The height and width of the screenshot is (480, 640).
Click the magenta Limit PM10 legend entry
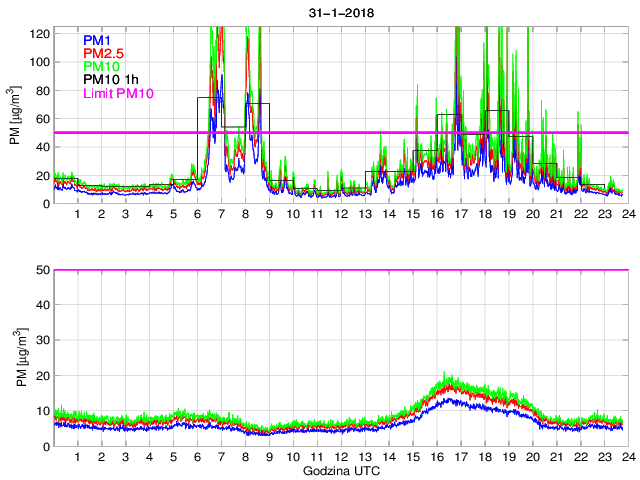pos(117,92)
